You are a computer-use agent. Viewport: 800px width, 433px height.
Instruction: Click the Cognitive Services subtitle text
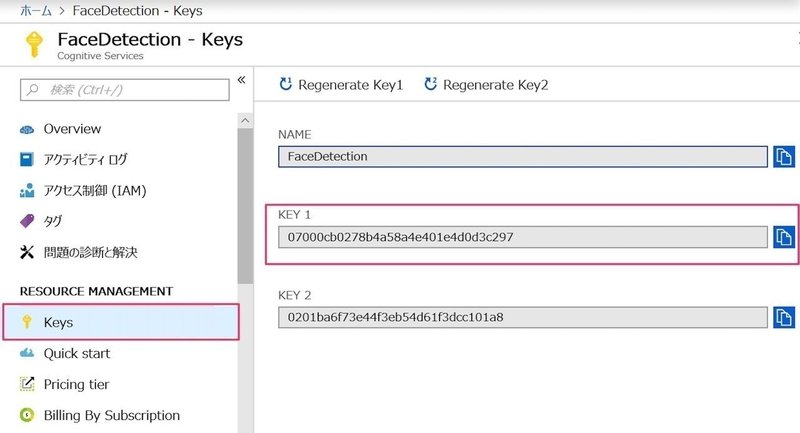pyautogui.click(x=100, y=56)
